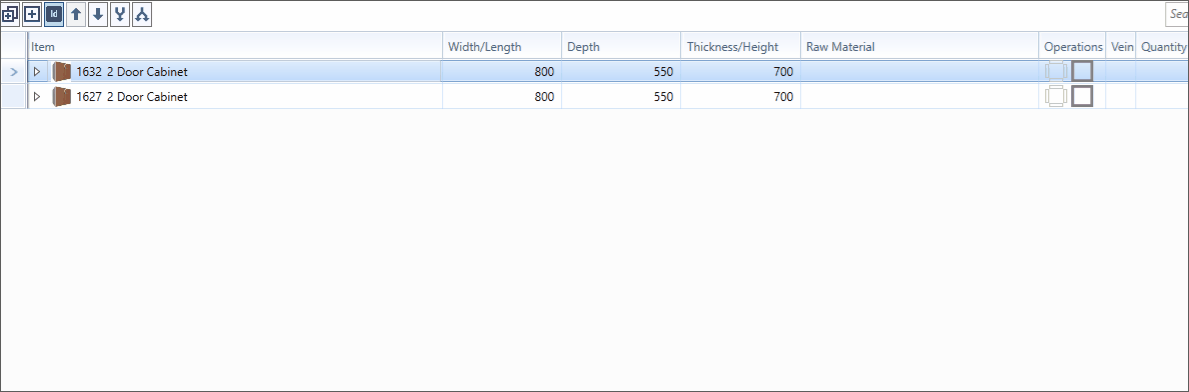Click the Raw Material cell of row 1632
This screenshot has width=1189, height=392.
coord(919,72)
